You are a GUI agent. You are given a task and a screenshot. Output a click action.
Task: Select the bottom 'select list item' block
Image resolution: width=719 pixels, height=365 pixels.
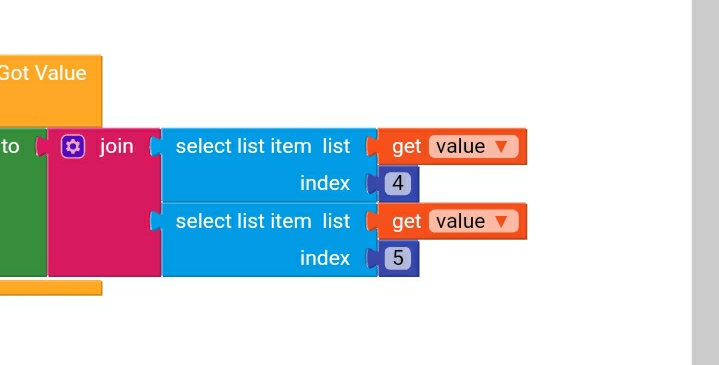pyautogui.click(x=270, y=240)
